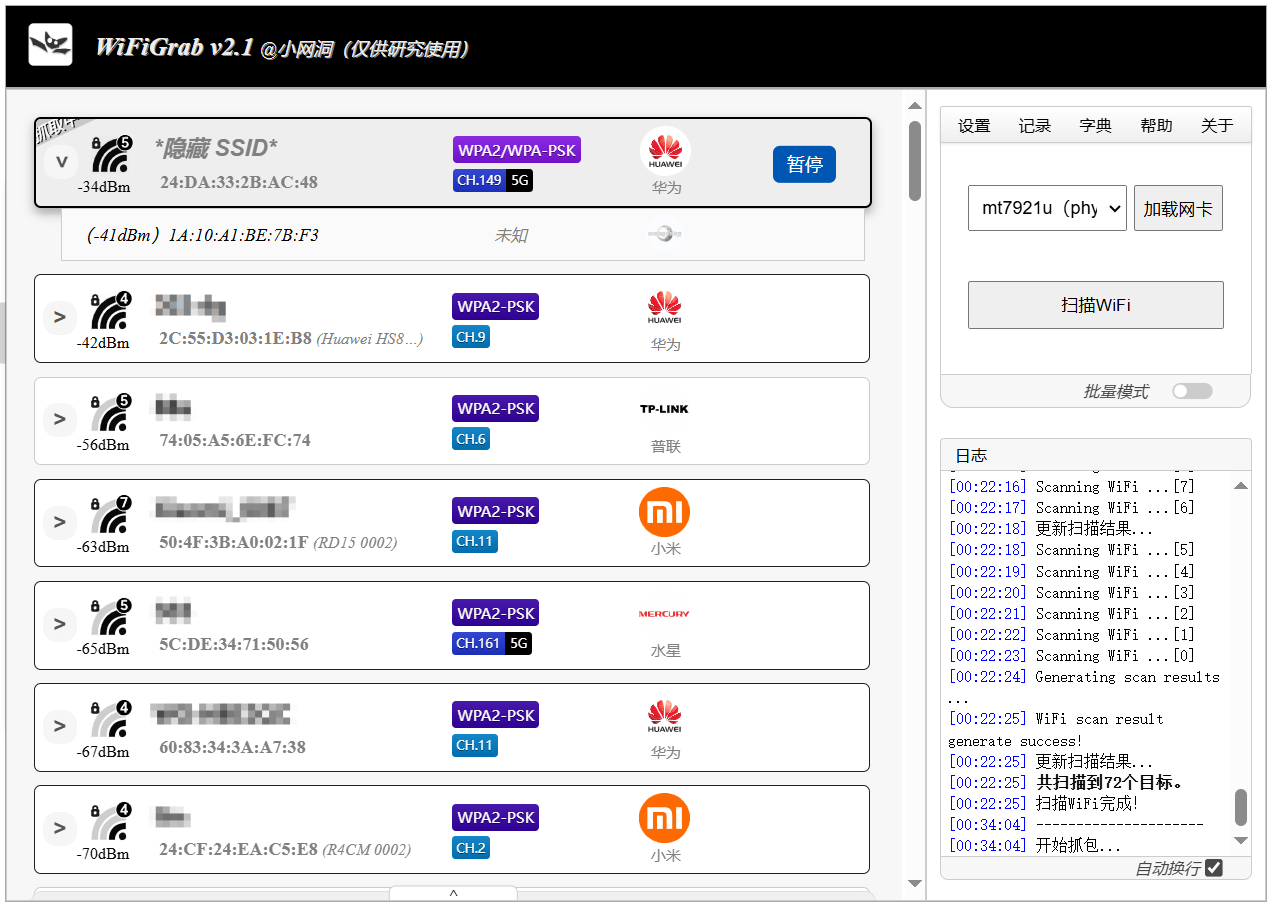Open the mt7921u network card dropdown
The image size is (1275, 908).
1047,208
